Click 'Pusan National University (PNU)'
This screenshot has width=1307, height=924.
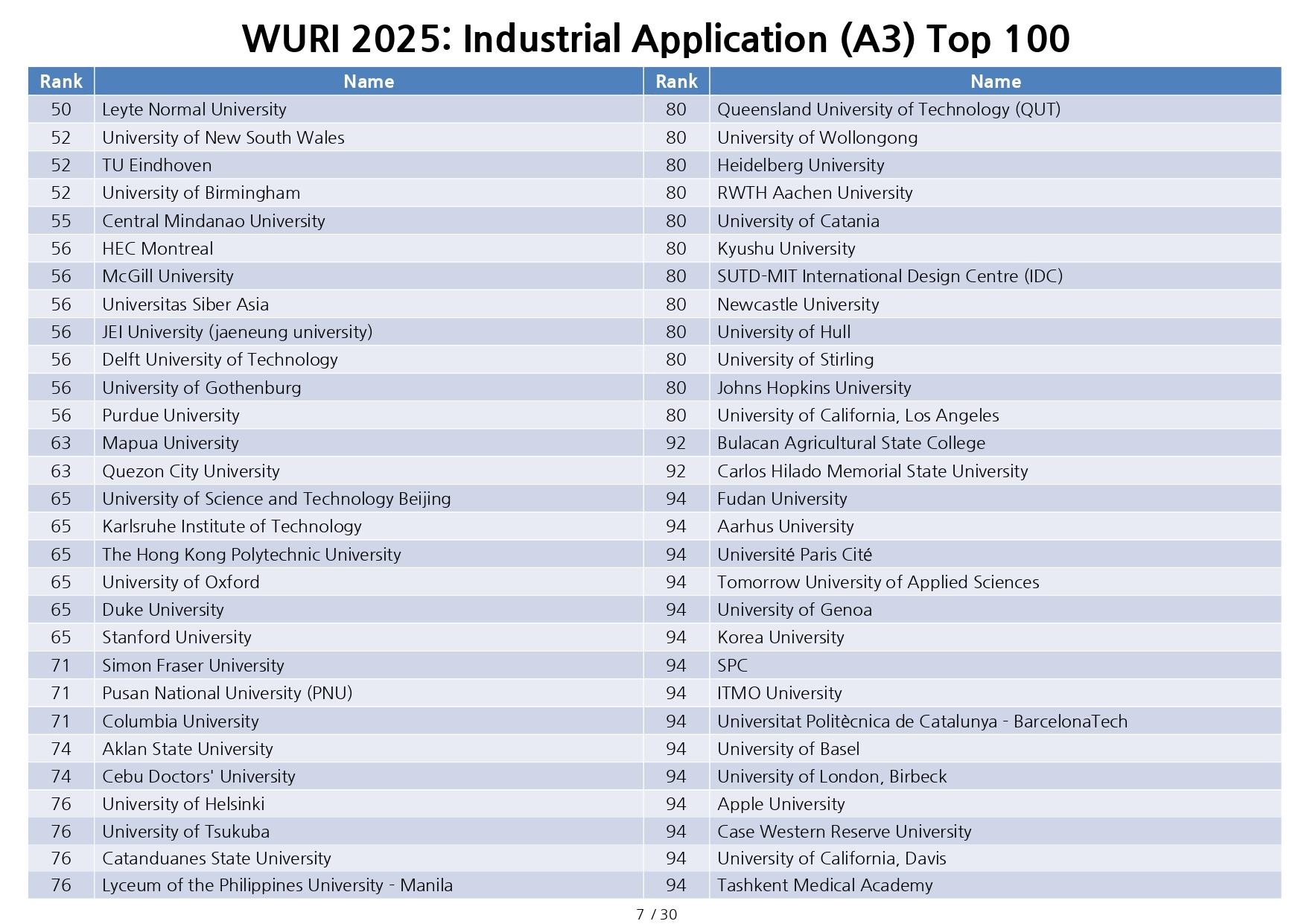tap(227, 693)
